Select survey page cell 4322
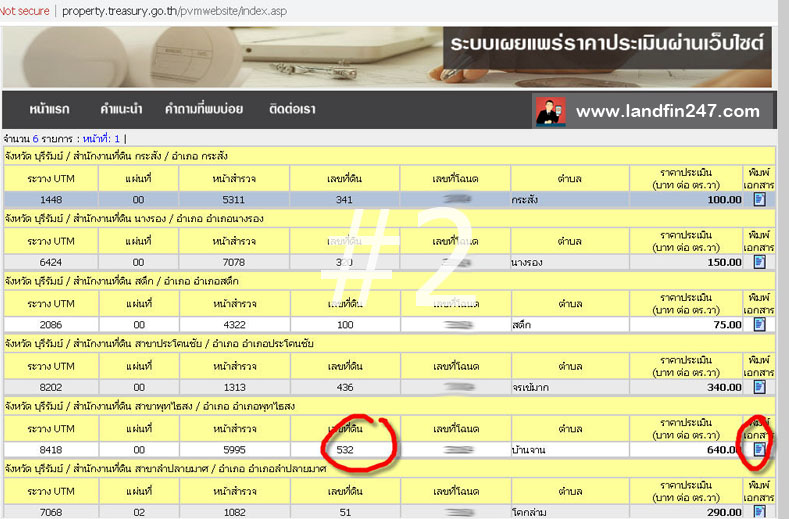 pos(234,324)
